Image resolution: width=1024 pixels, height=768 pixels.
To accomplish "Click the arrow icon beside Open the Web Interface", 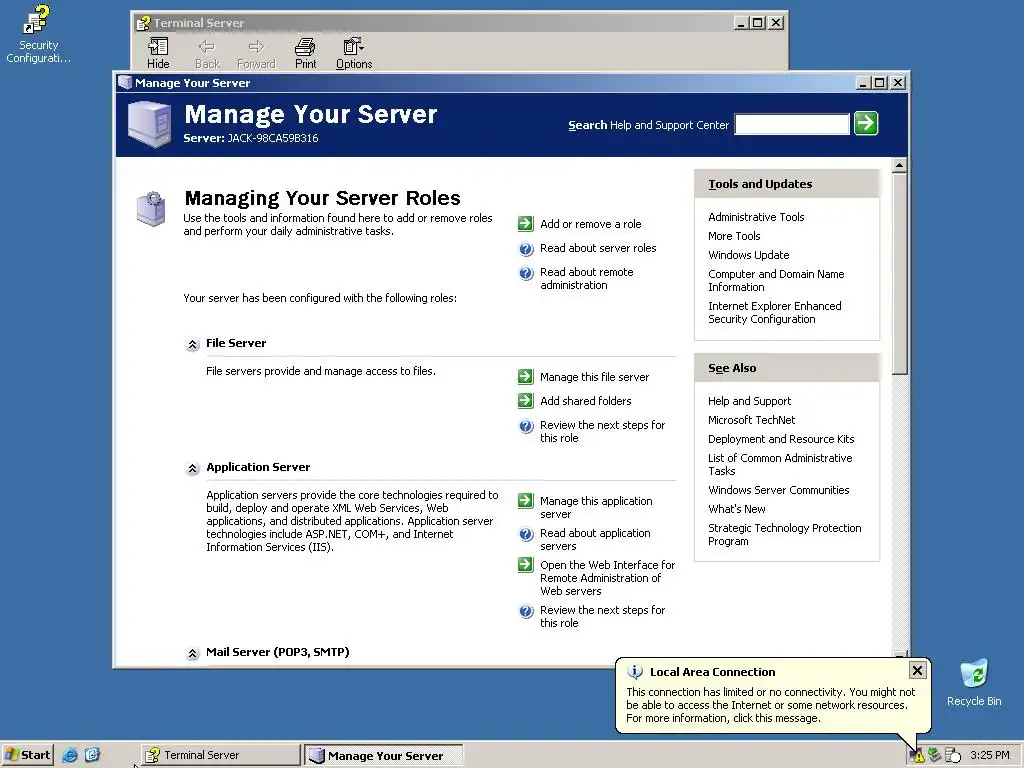I will (526, 565).
